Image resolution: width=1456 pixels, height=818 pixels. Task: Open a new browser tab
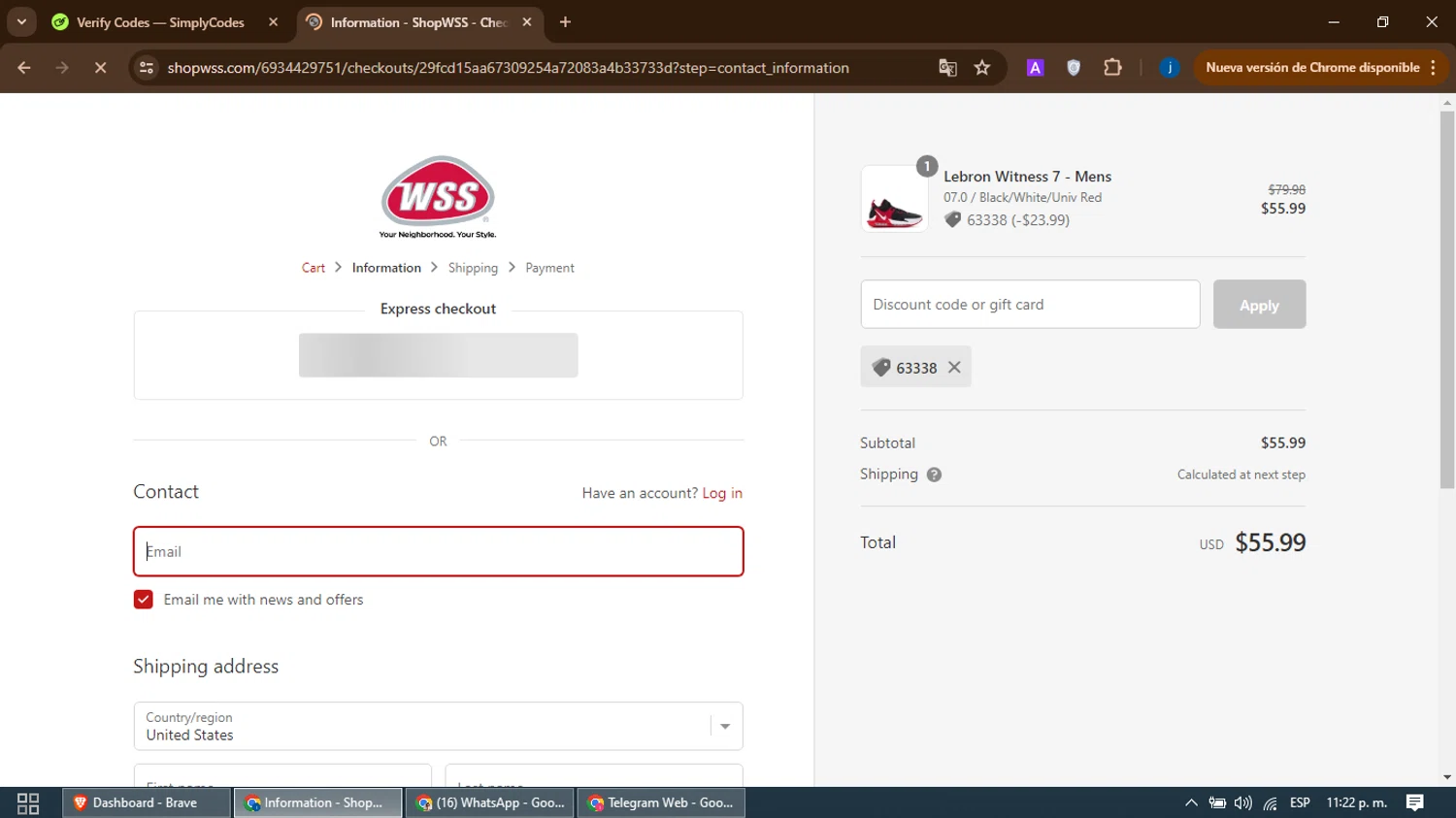click(x=565, y=22)
